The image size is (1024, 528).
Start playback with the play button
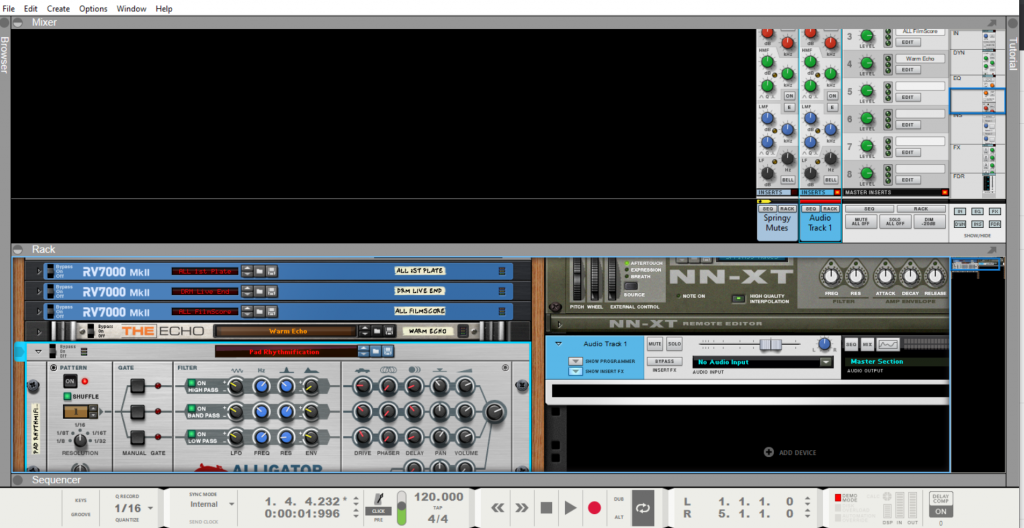pos(570,507)
